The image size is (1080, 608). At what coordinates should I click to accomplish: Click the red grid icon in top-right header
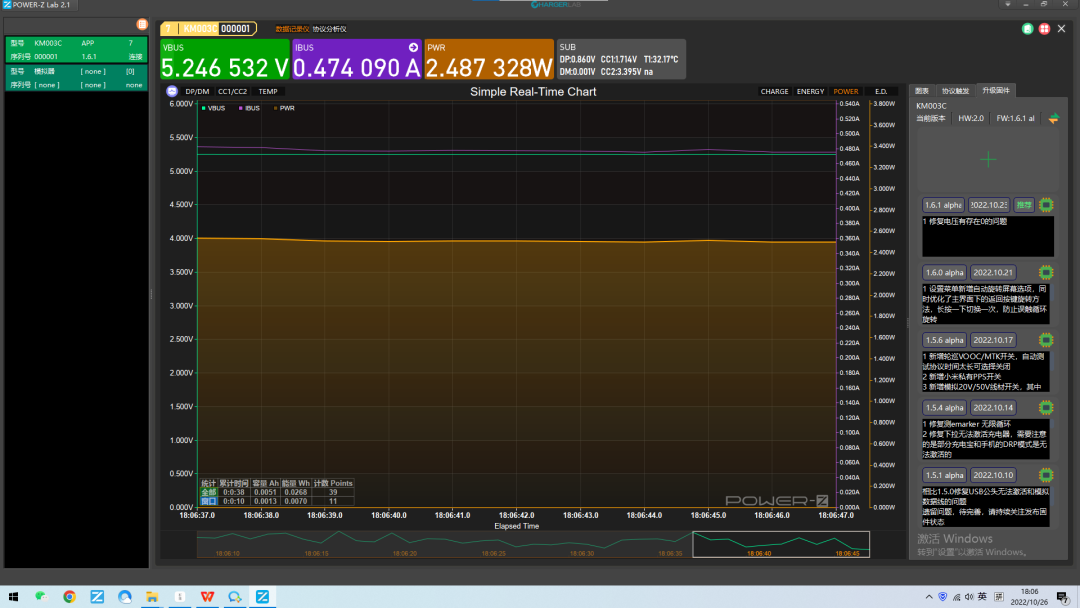(1044, 28)
